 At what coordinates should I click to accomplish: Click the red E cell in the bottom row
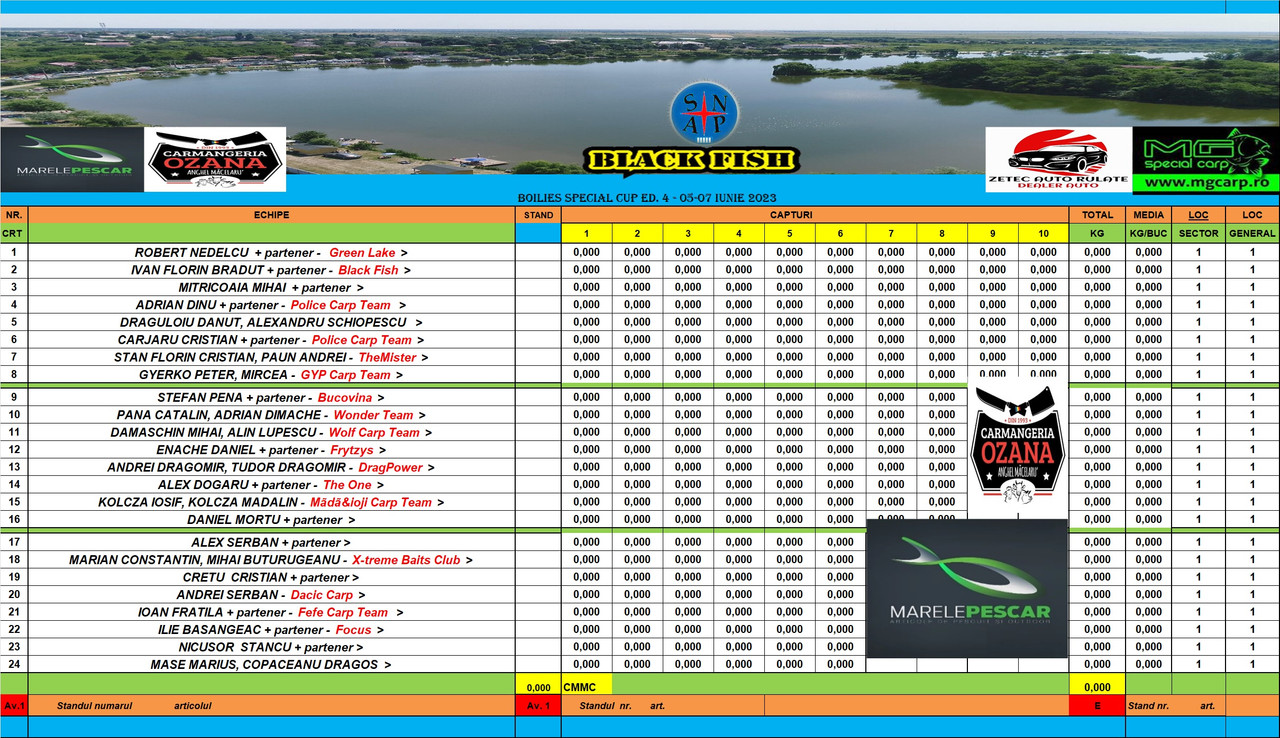pos(1097,706)
